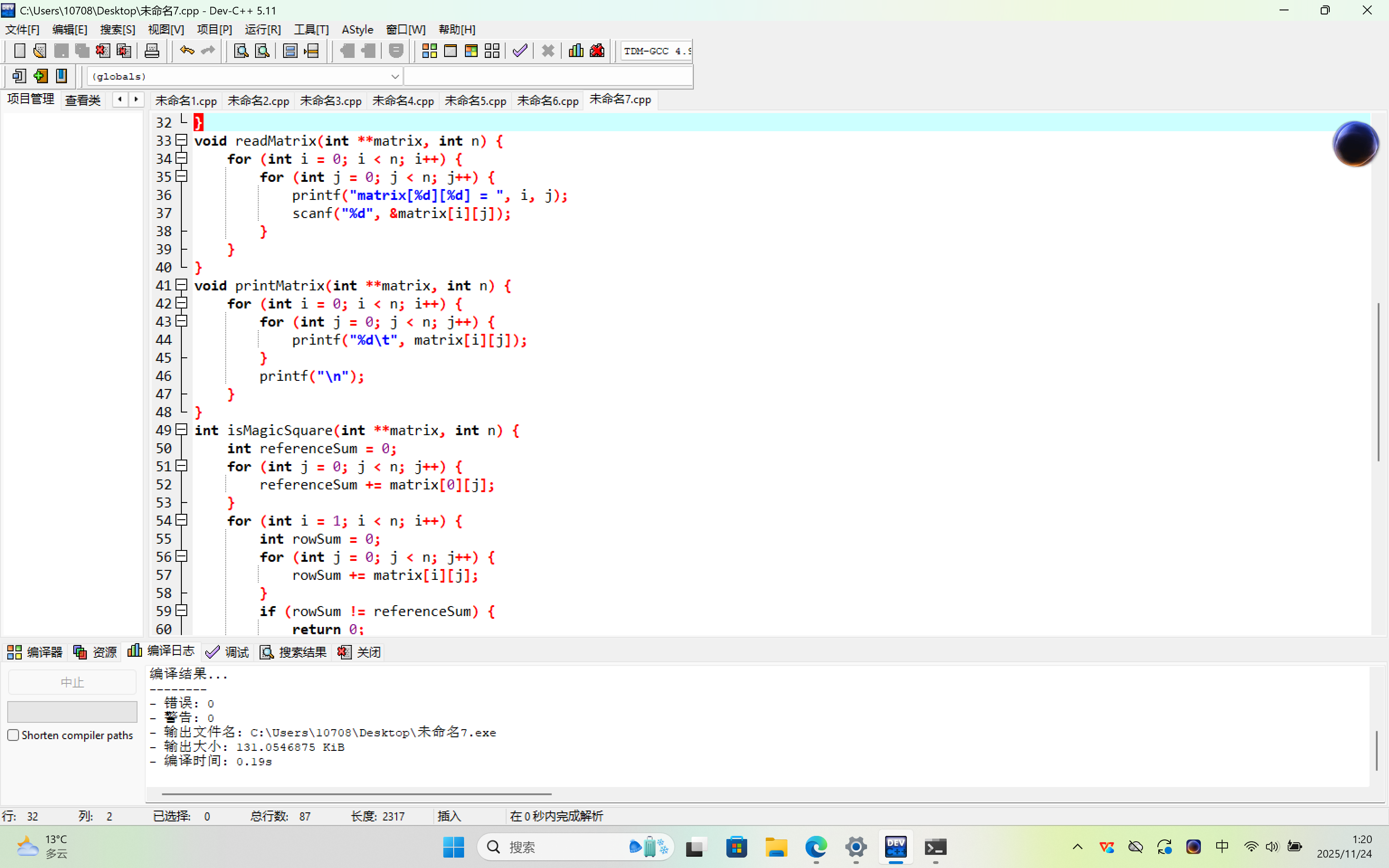
Task: Open the (globals) scope dropdown
Action: (395, 76)
